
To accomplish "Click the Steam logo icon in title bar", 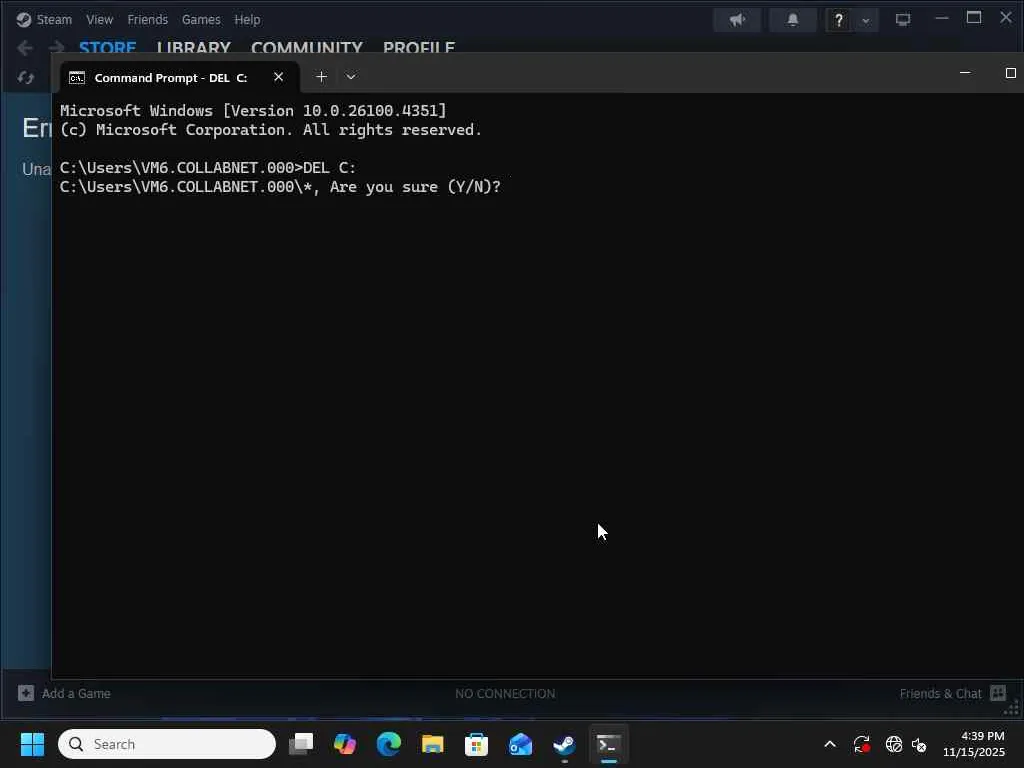I will 24,20.
